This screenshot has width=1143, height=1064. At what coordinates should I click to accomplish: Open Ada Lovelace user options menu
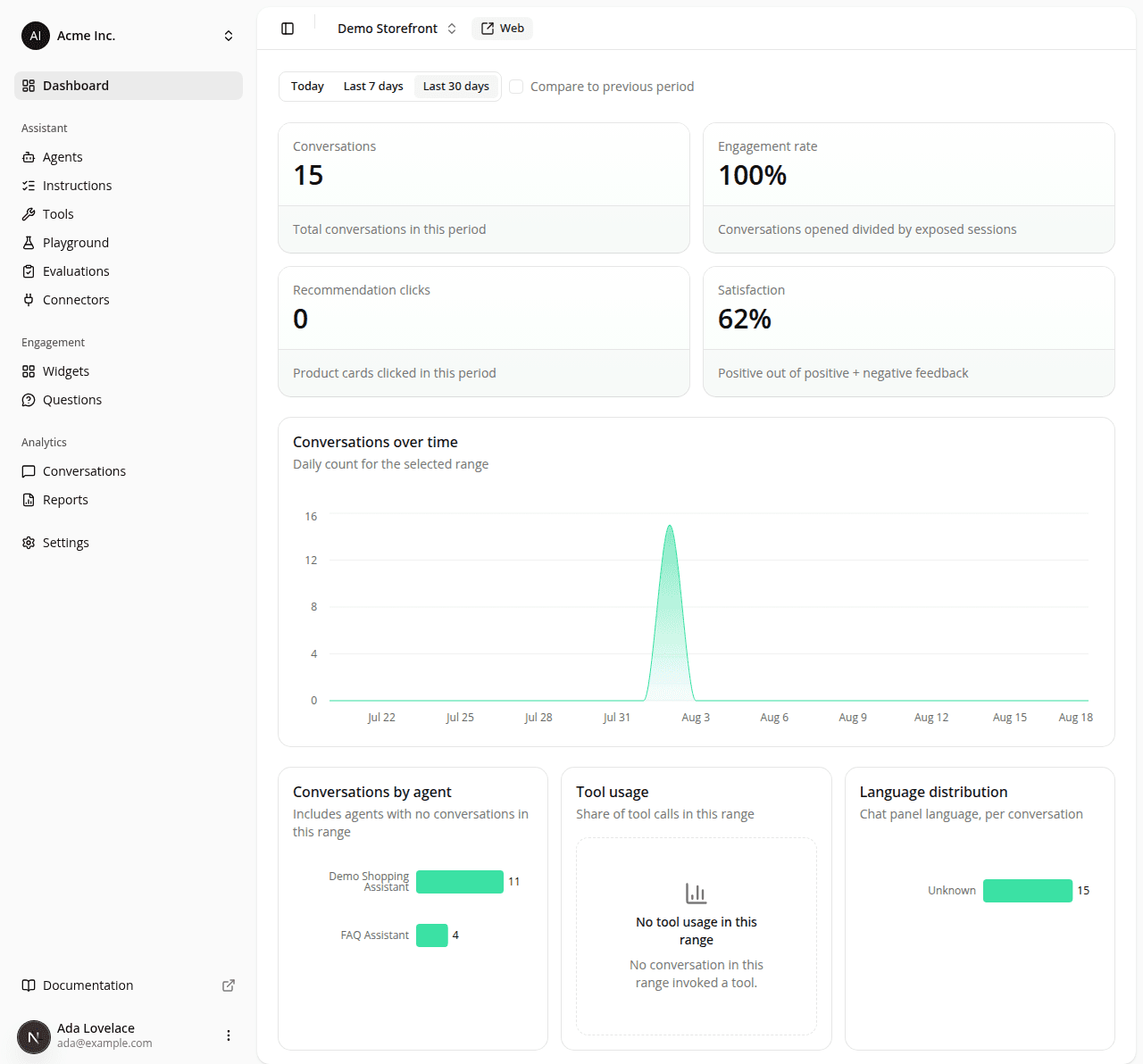coord(229,1035)
